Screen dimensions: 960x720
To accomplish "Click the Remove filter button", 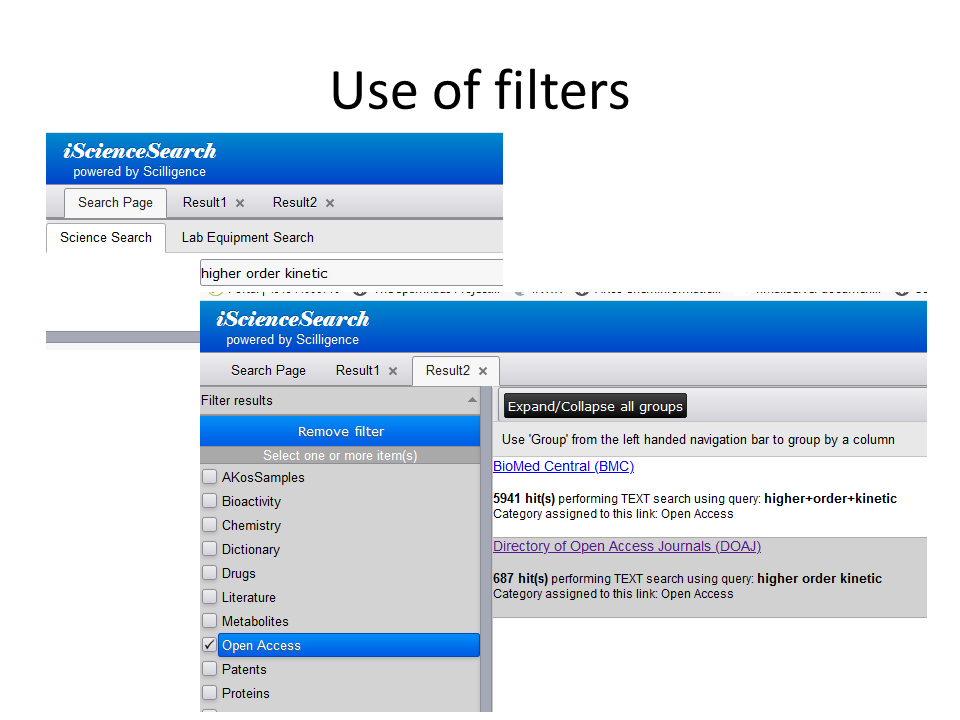I will point(340,431).
